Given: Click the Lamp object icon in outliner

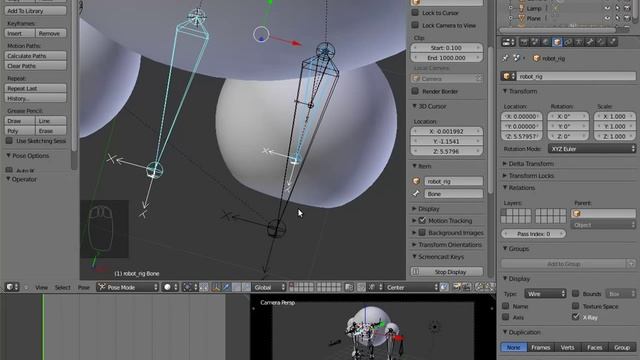Looking at the screenshot, I should (x=522, y=8).
